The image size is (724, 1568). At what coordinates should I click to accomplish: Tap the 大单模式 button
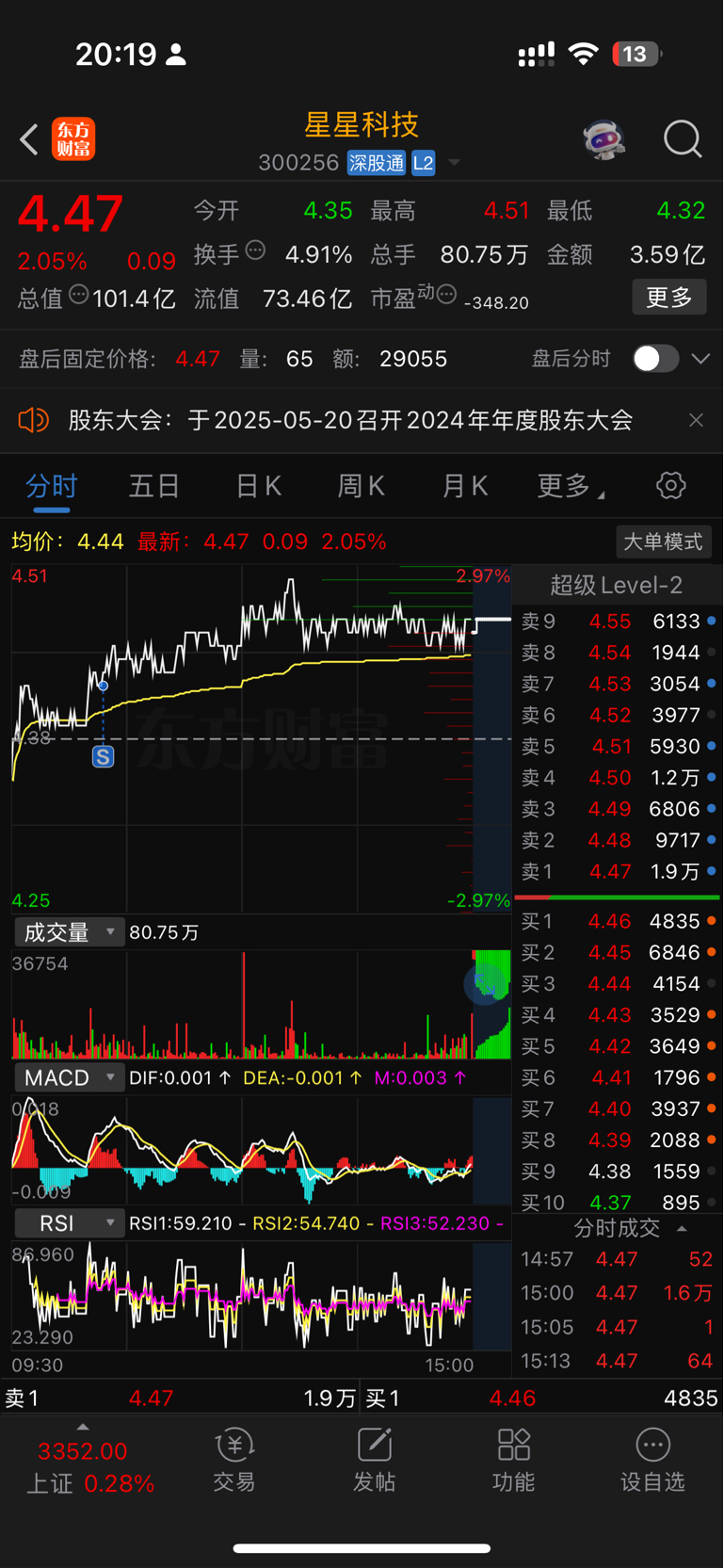664,542
